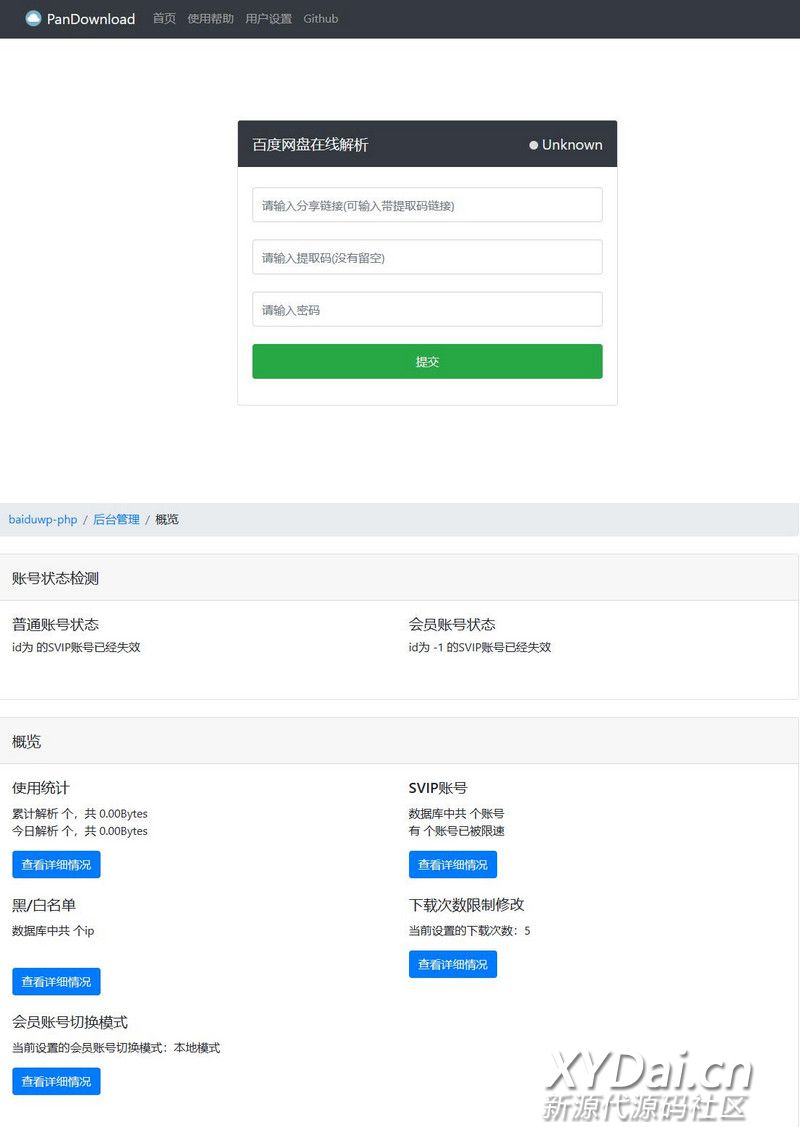Click the Unknown status dot indicator
This screenshot has width=800, height=1127.
click(x=534, y=145)
